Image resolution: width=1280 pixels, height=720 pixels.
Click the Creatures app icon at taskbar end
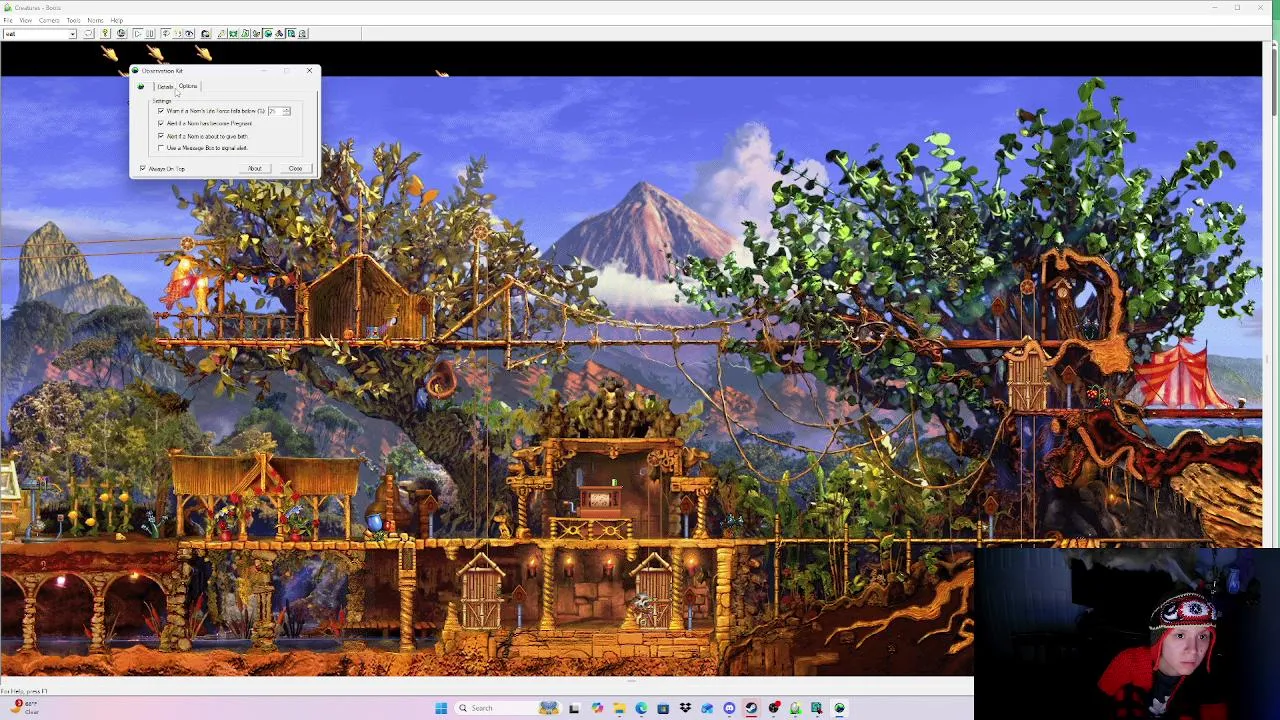coord(839,708)
